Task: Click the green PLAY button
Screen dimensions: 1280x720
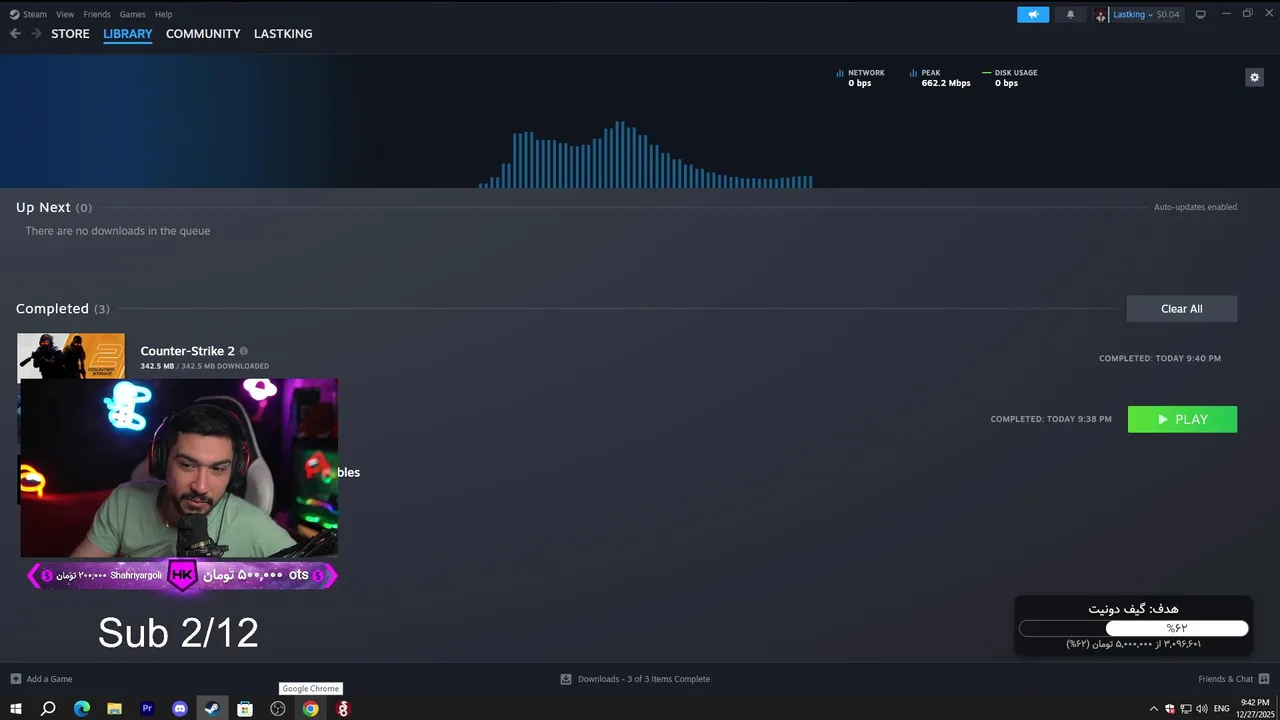Action: (x=1182, y=420)
